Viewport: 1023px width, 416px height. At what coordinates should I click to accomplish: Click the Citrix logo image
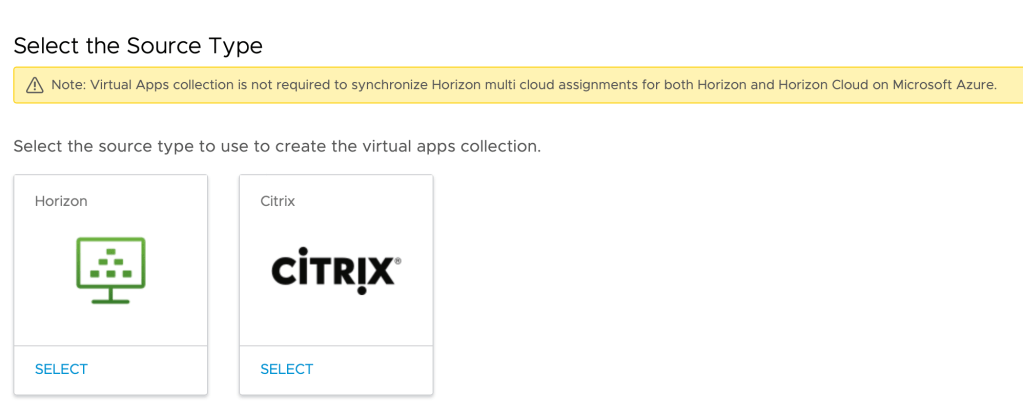point(336,271)
